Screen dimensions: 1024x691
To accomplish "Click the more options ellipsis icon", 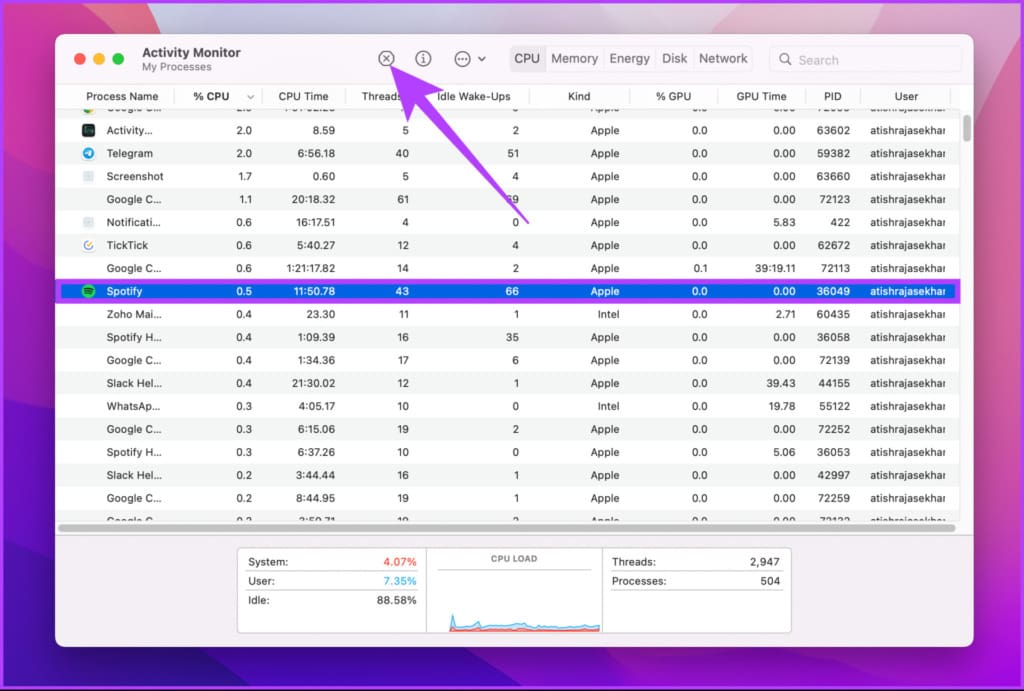I will pyautogui.click(x=462, y=59).
